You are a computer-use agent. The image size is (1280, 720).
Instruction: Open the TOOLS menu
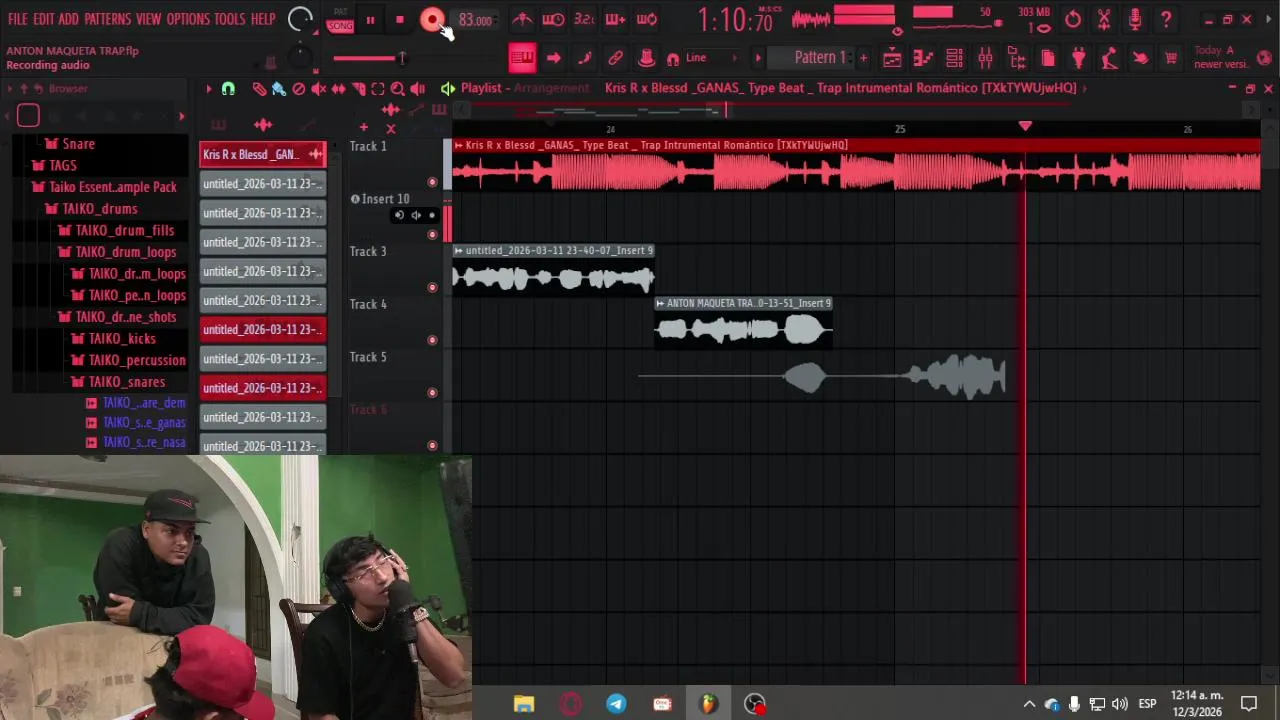pyautogui.click(x=229, y=19)
